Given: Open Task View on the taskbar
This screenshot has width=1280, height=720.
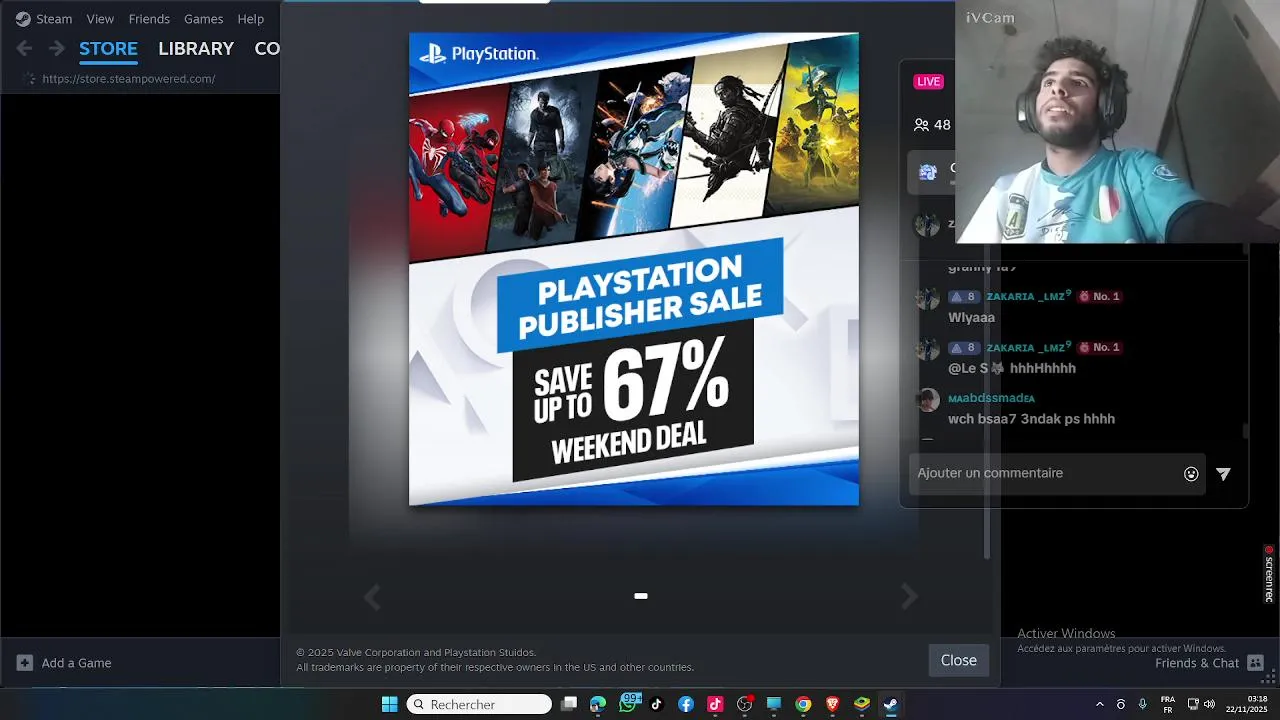Looking at the screenshot, I should [x=569, y=704].
